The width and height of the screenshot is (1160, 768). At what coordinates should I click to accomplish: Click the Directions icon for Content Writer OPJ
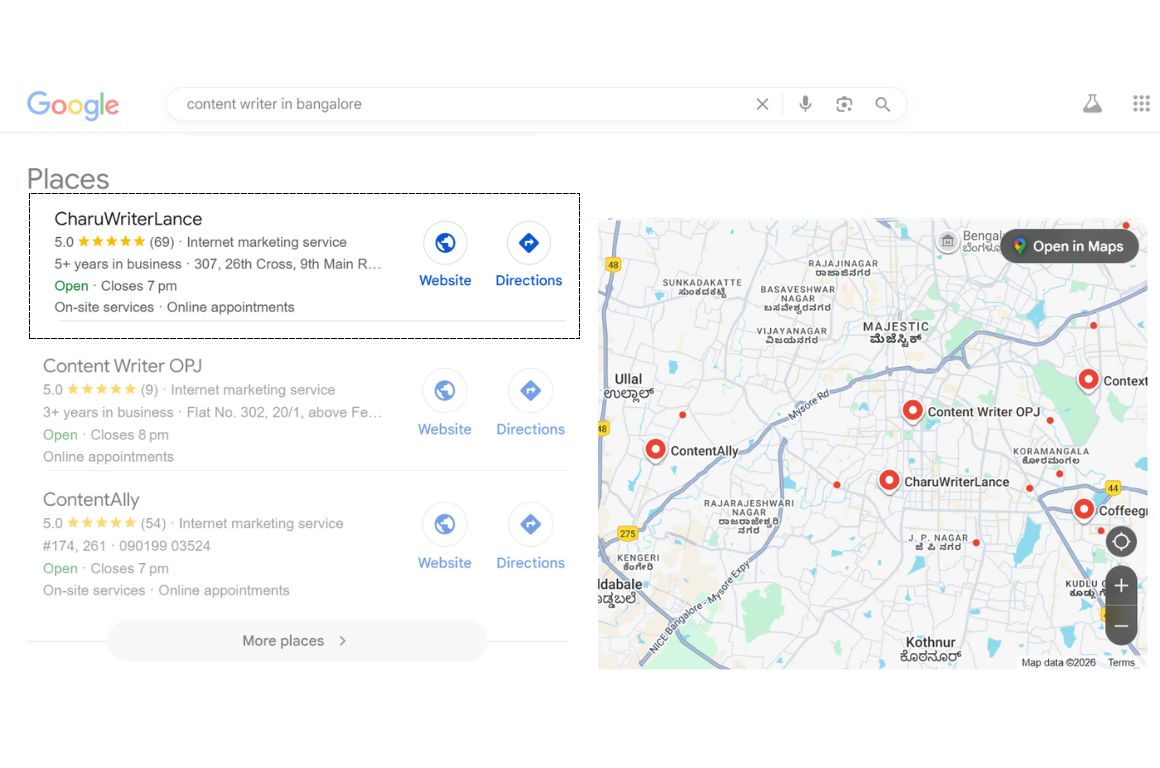click(x=530, y=390)
